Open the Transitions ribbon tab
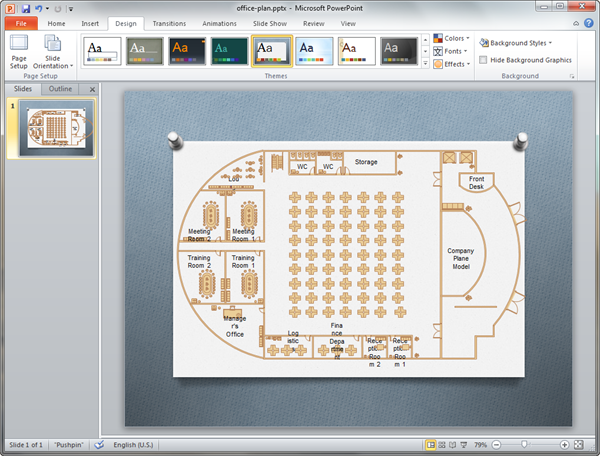This screenshot has width=600, height=456. coord(169,22)
